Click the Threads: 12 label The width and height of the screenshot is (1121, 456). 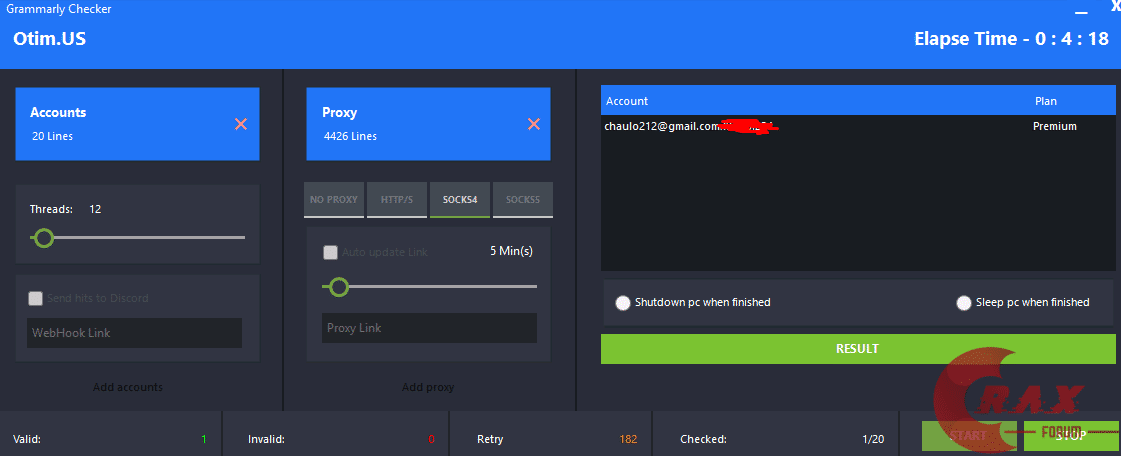65,209
